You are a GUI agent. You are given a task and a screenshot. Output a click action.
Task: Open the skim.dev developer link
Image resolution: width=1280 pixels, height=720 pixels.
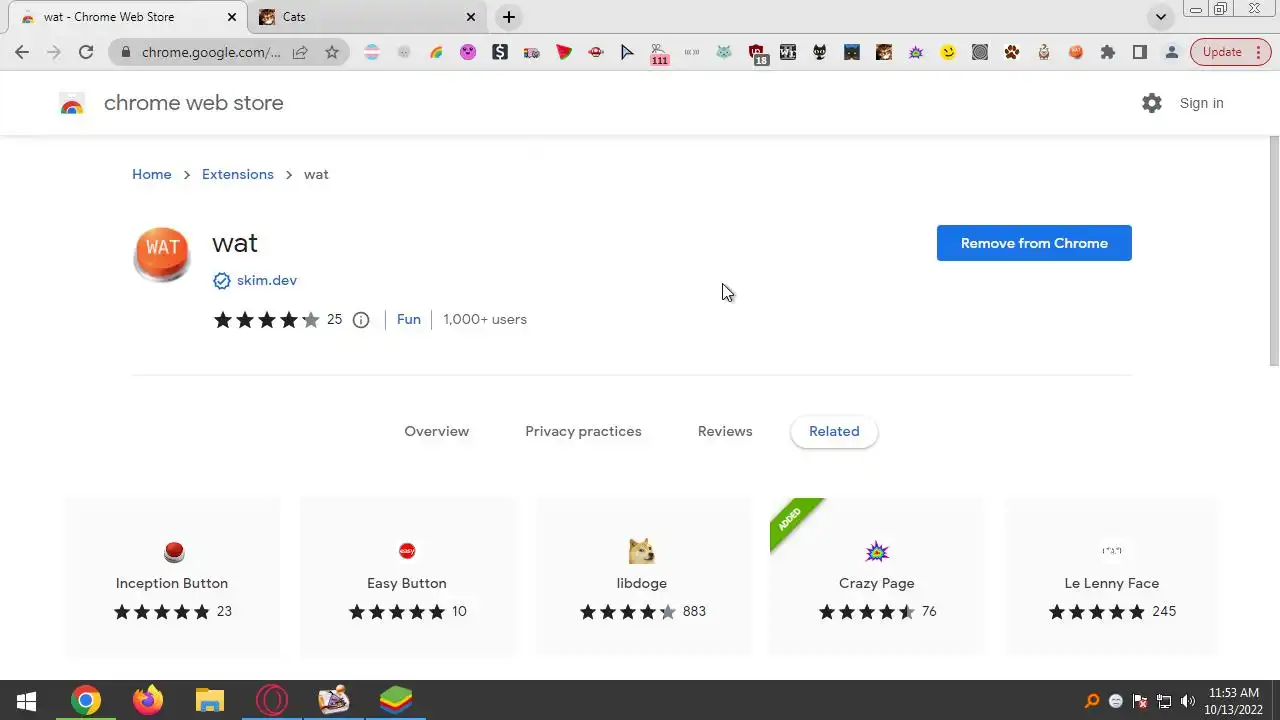point(267,281)
